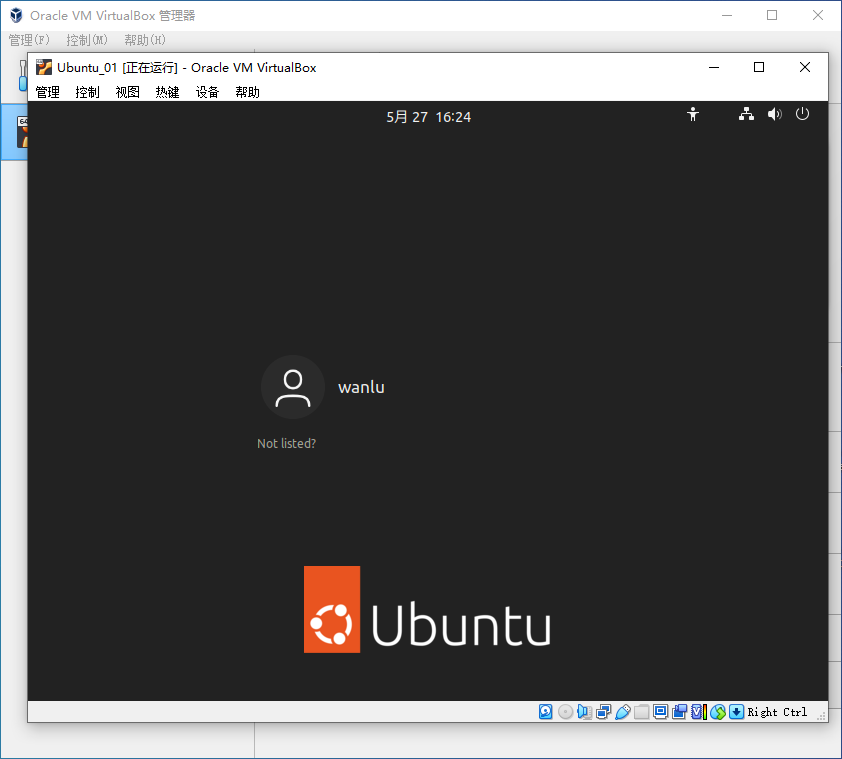Open the power menu icon in Ubuntu top bar

(802, 114)
